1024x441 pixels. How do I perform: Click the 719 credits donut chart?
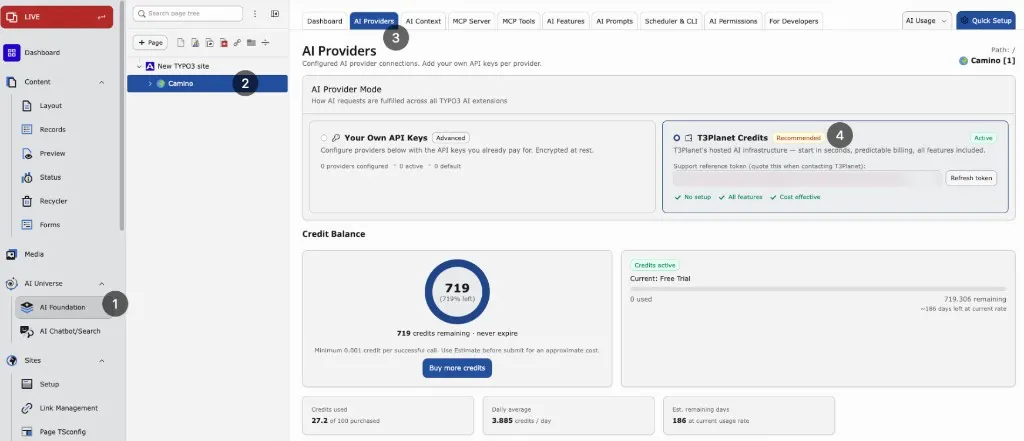click(x=457, y=291)
